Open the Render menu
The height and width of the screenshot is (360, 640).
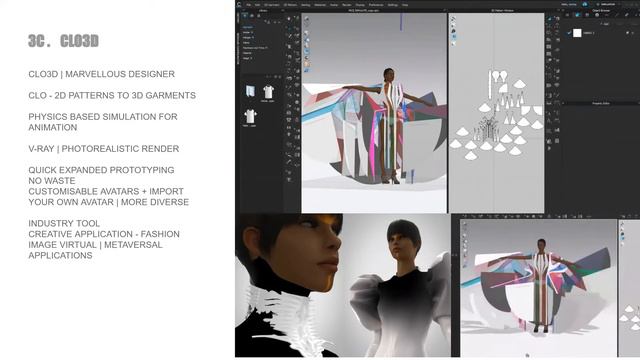(347, 5)
